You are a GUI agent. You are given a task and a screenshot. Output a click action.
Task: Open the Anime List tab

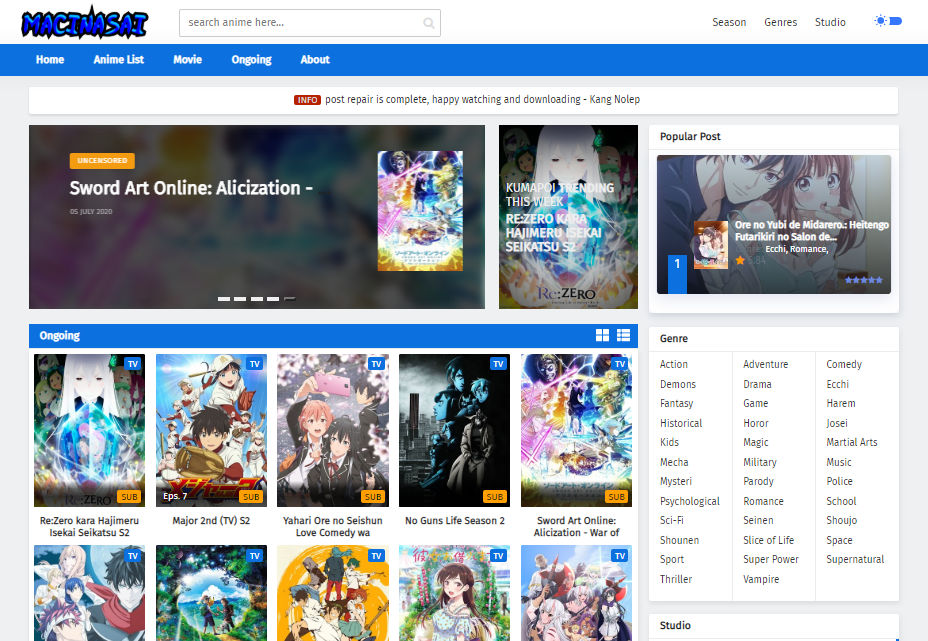tap(118, 59)
